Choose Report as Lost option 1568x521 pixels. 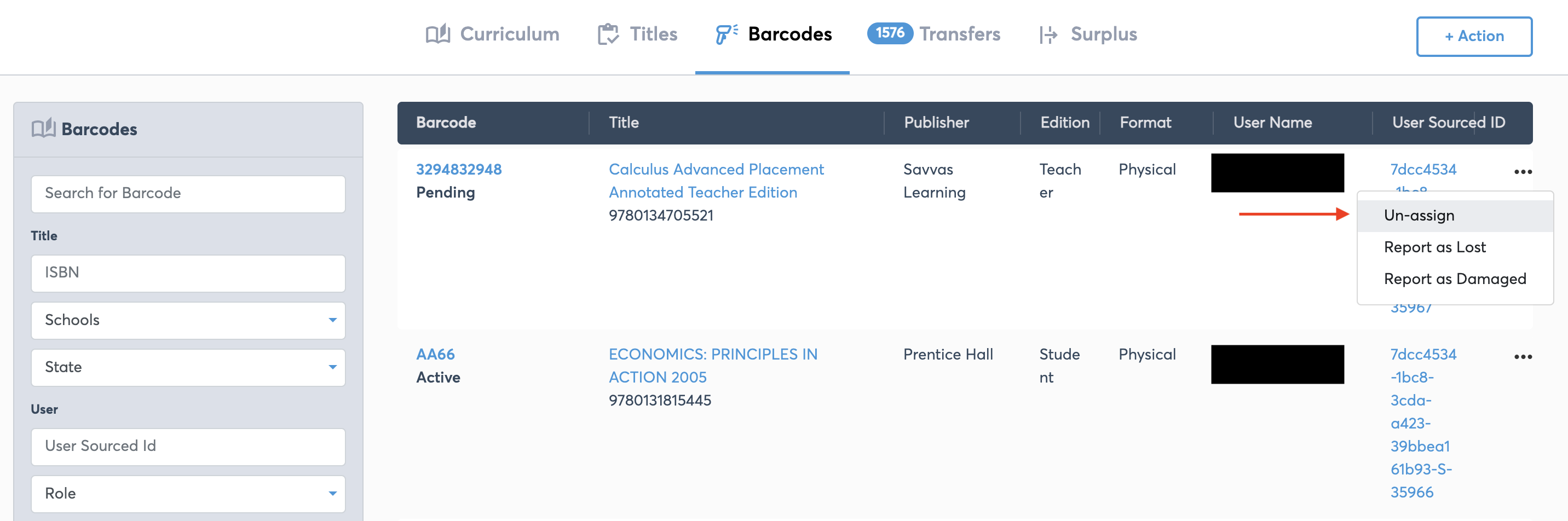pyautogui.click(x=1435, y=247)
